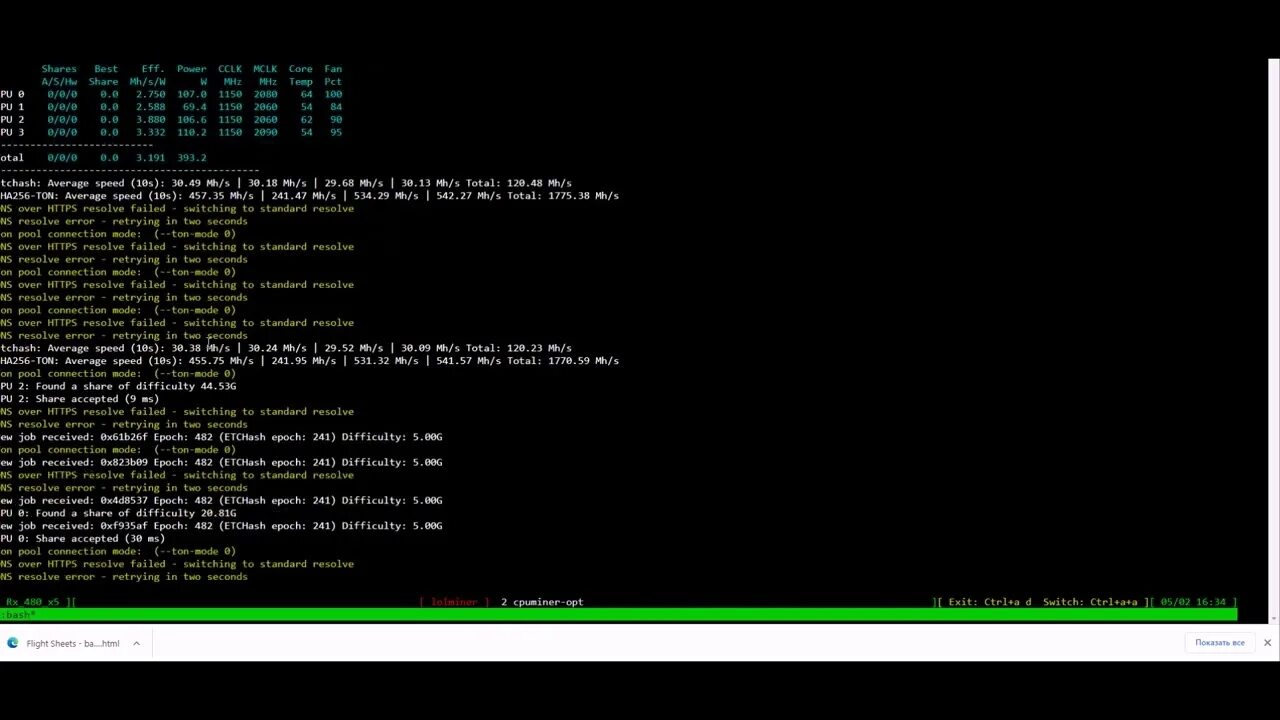Image resolution: width=1280 pixels, height=720 pixels.
Task: Click 'Total: 1770.59 Mh/s' text
Action: tap(563, 361)
